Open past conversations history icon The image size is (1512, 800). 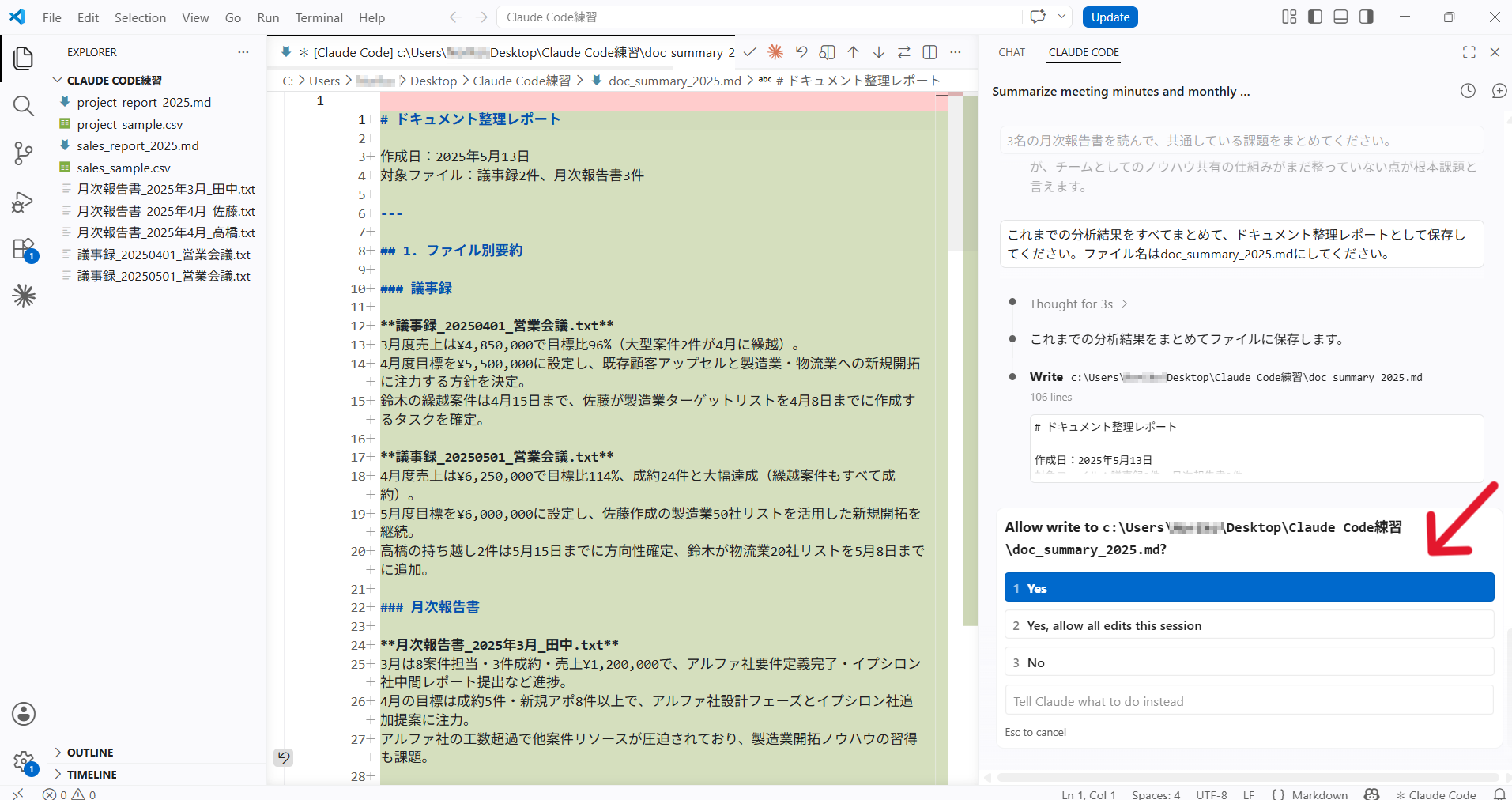click(x=1468, y=91)
